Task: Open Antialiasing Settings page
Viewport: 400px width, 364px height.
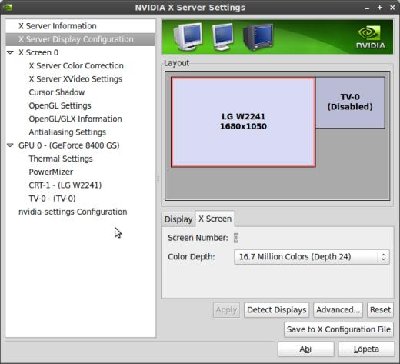Action: pyautogui.click(x=67, y=132)
